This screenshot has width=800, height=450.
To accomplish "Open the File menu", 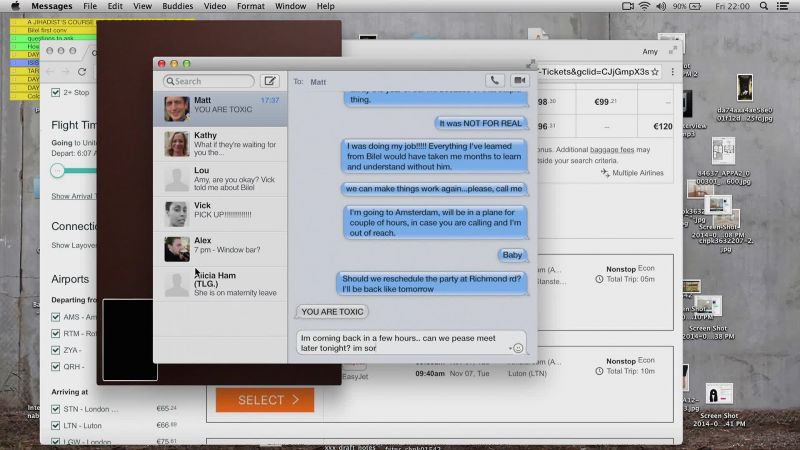I will (90, 6).
